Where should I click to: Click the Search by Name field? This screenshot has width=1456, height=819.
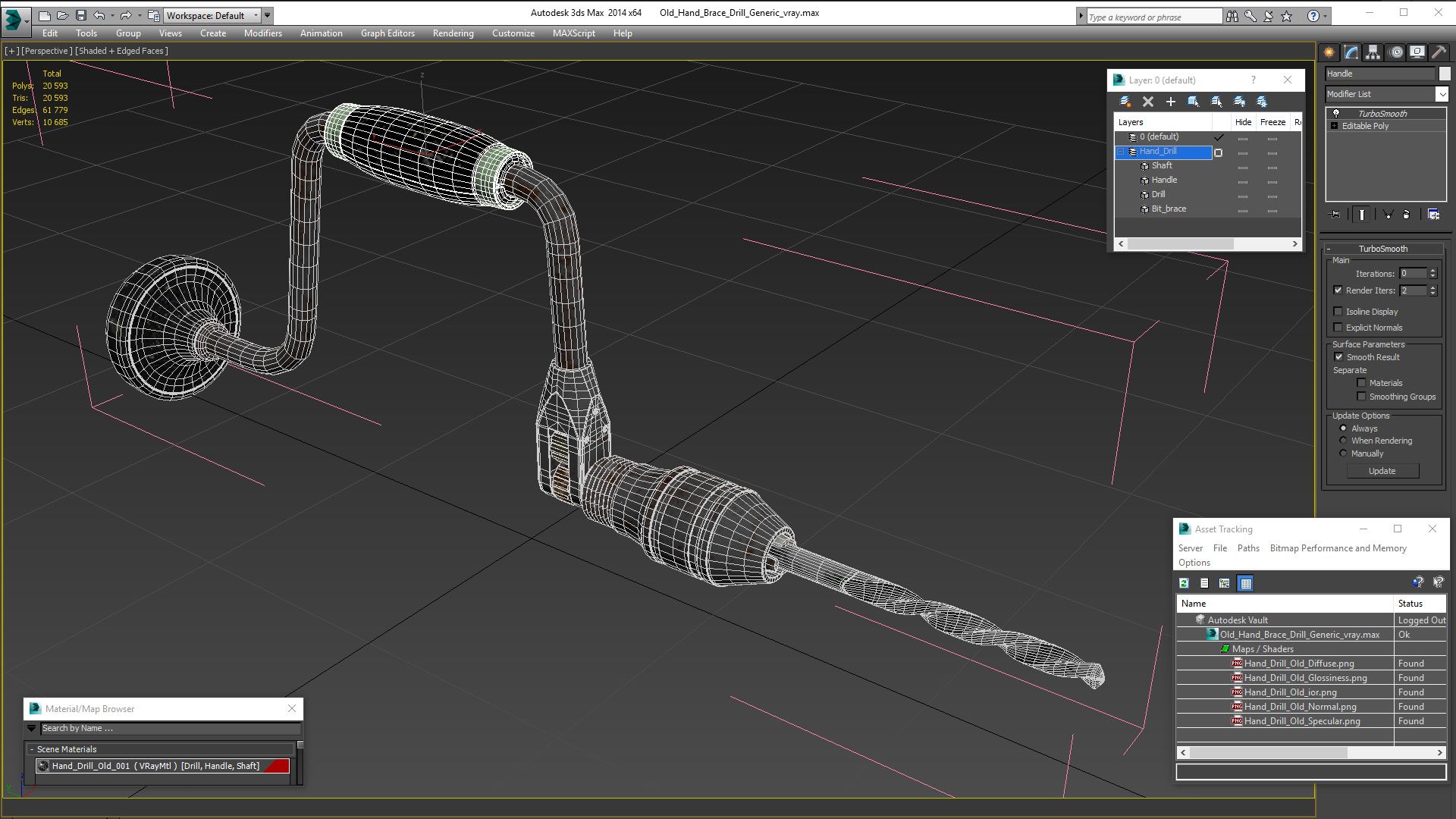click(x=171, y=728)
